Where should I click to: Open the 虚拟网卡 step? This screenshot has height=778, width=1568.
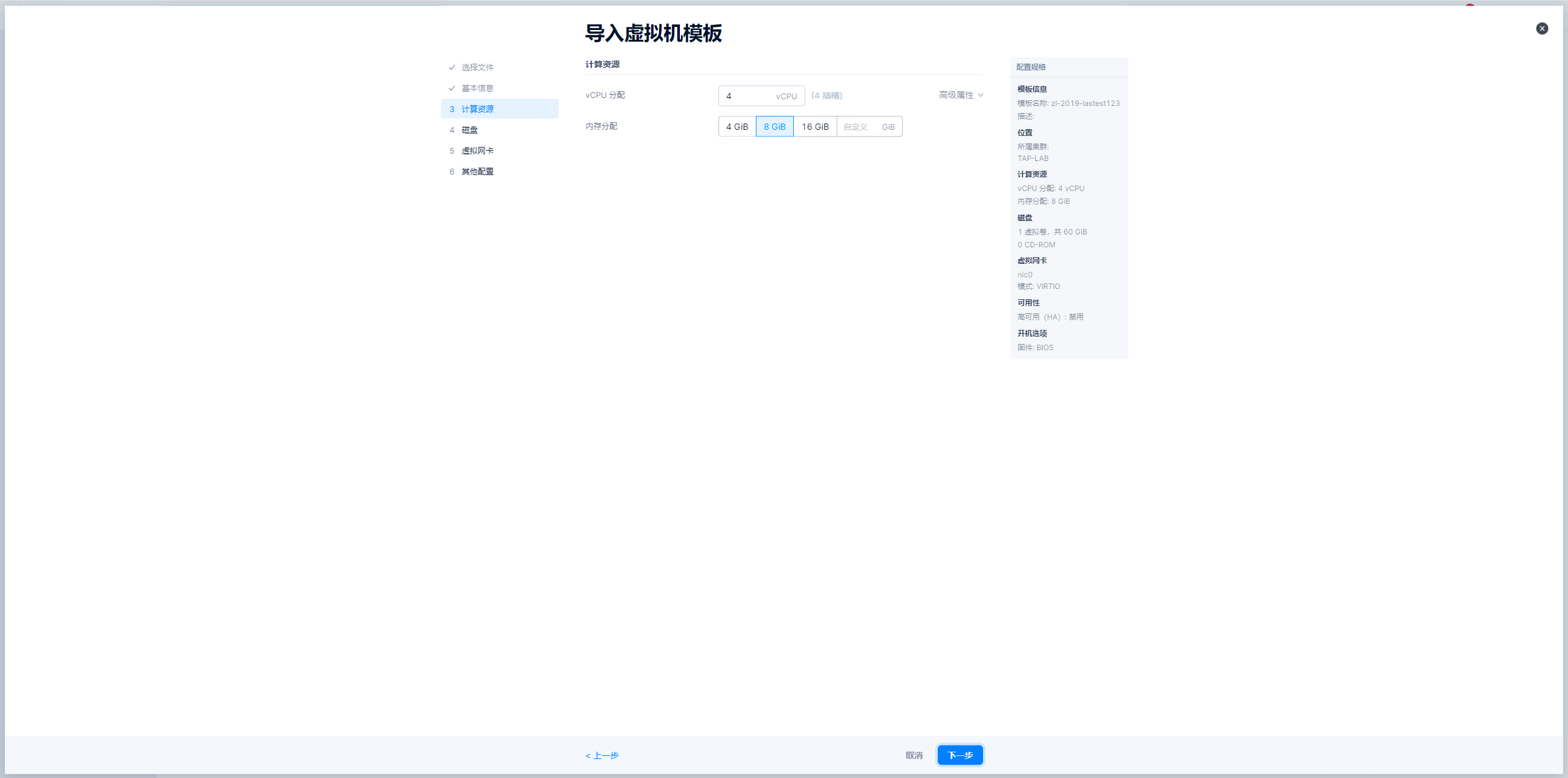pyautogui.click(x=499, y=151)
